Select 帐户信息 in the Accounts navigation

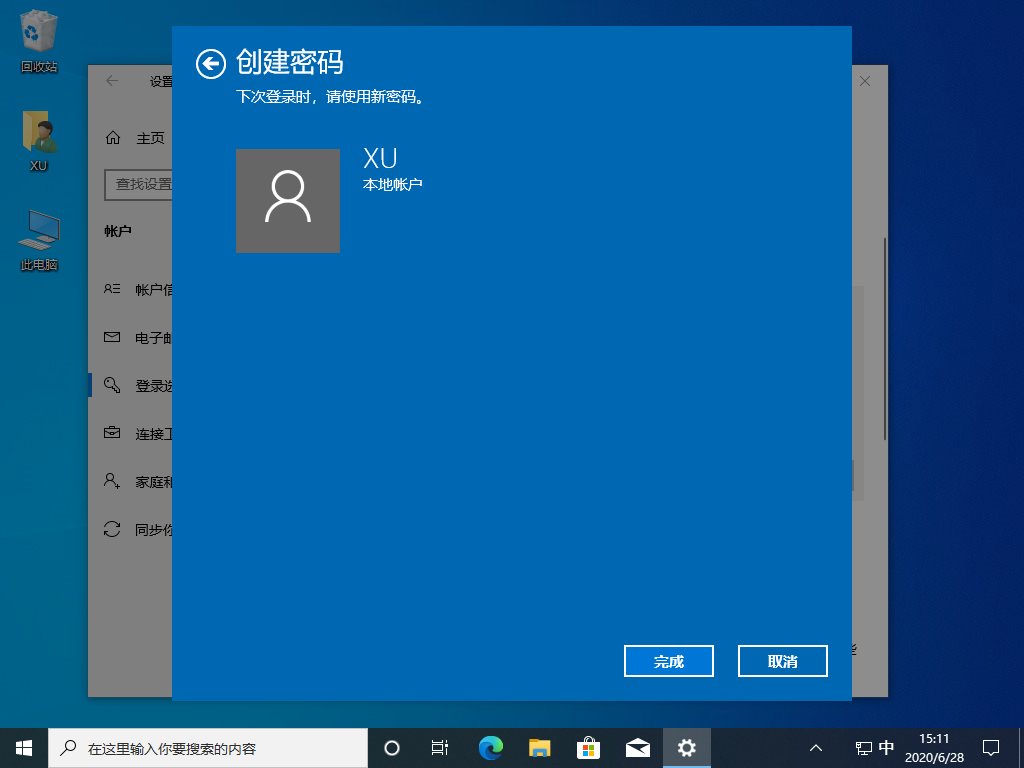(112, 288)
